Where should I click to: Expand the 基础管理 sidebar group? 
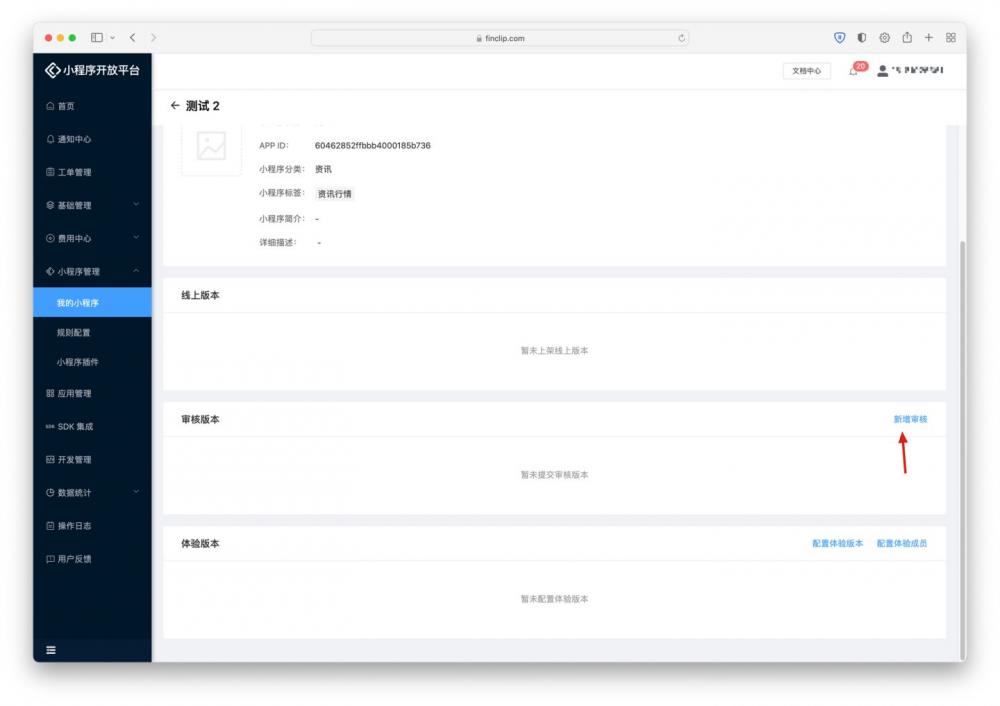click(x=92, y=205)
